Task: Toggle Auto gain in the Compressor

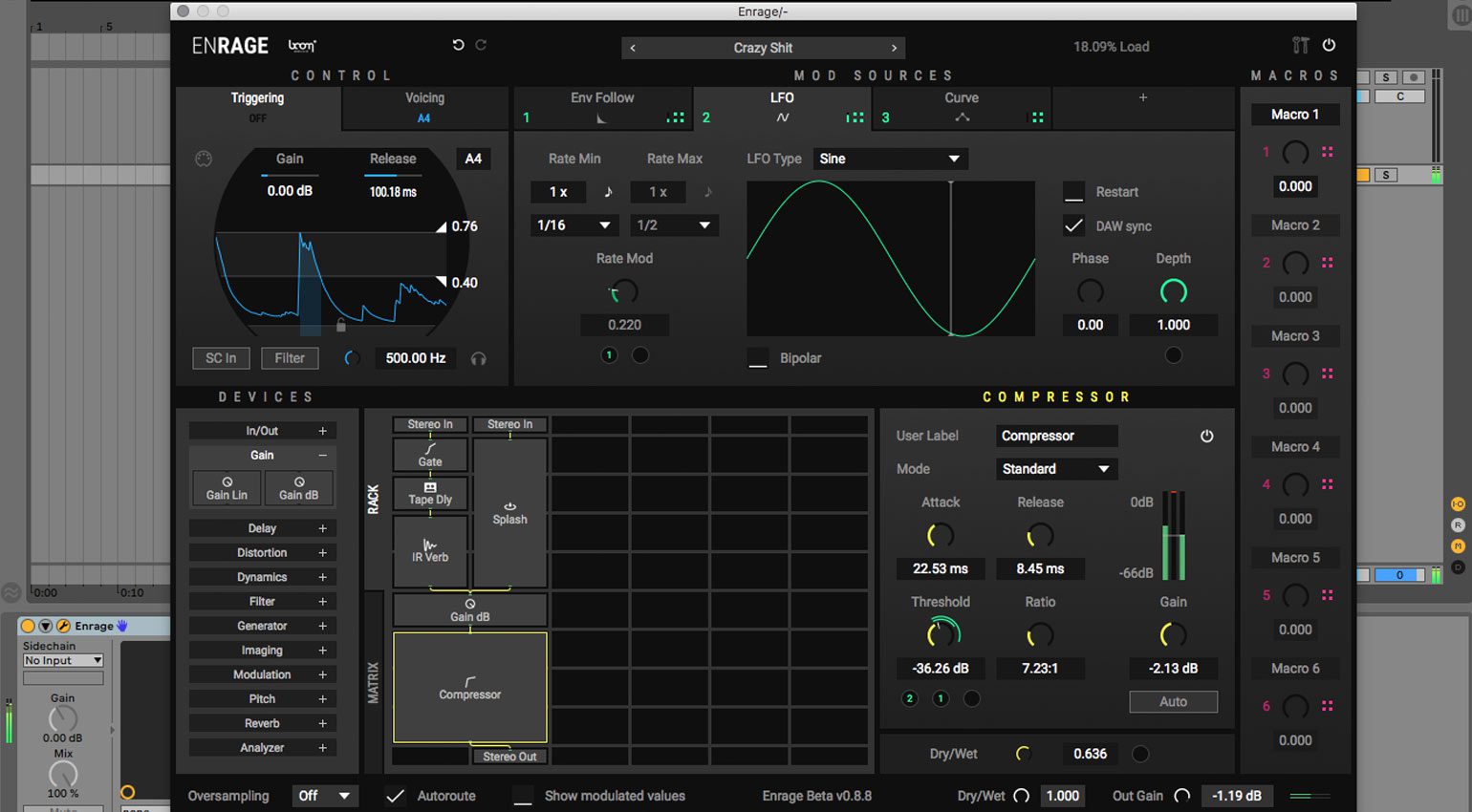Action: [1173, 701]
